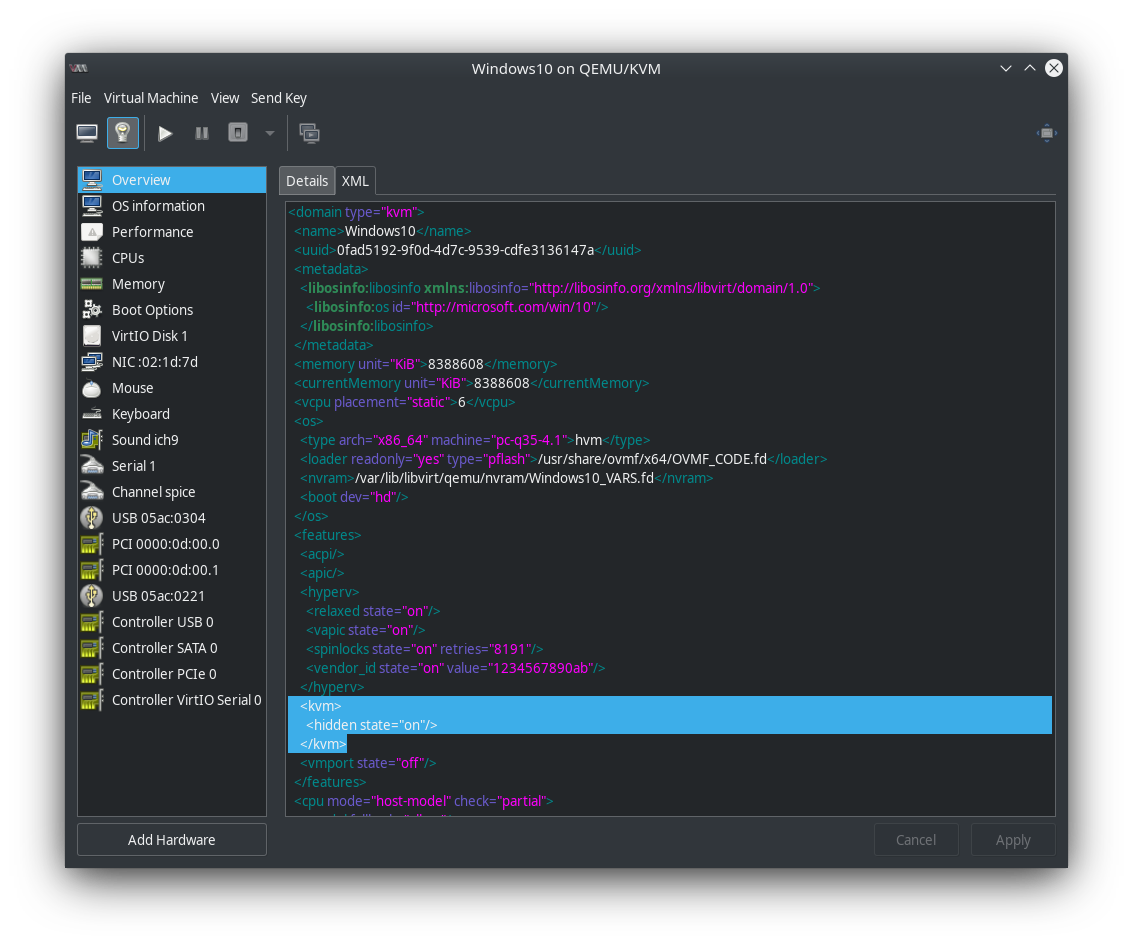Screen dimensions: 1133x945
Task: Click the Add Hardware button
Action: pyautogui.click(x=172, y=840)
